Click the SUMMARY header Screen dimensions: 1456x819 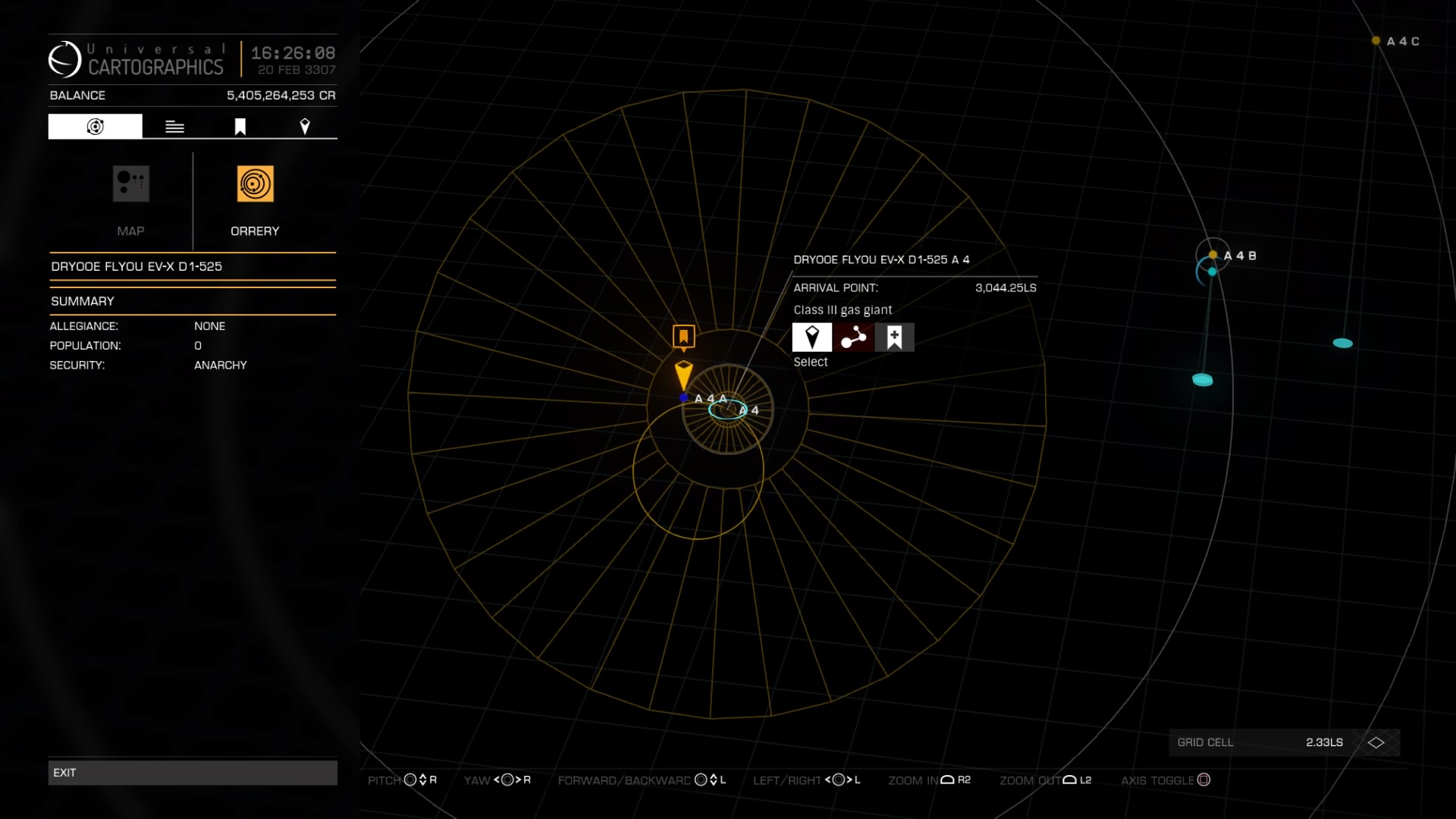pyautogui.click(x=83, y=301)
